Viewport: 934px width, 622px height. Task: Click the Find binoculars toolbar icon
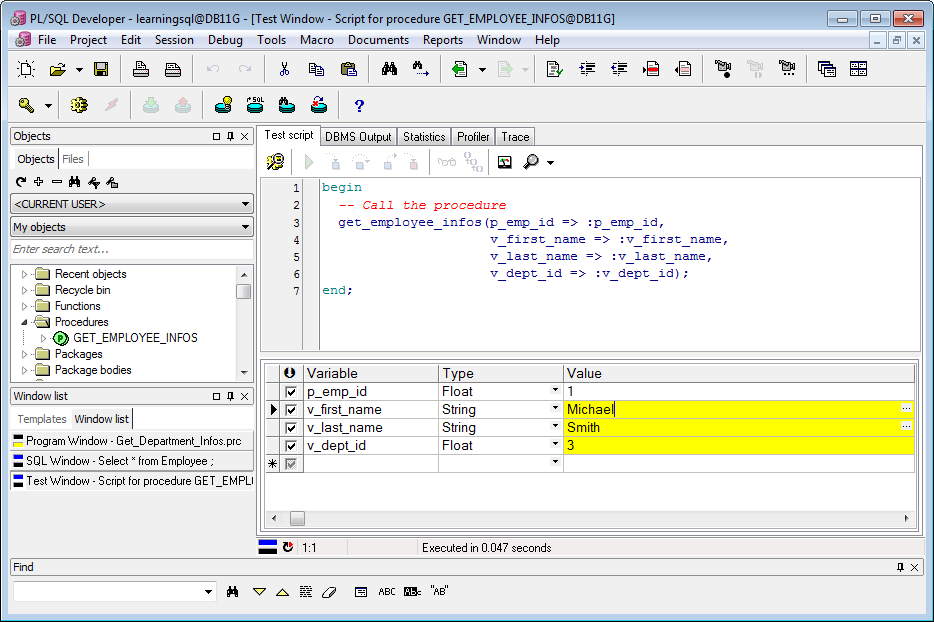tap(389, 69)
